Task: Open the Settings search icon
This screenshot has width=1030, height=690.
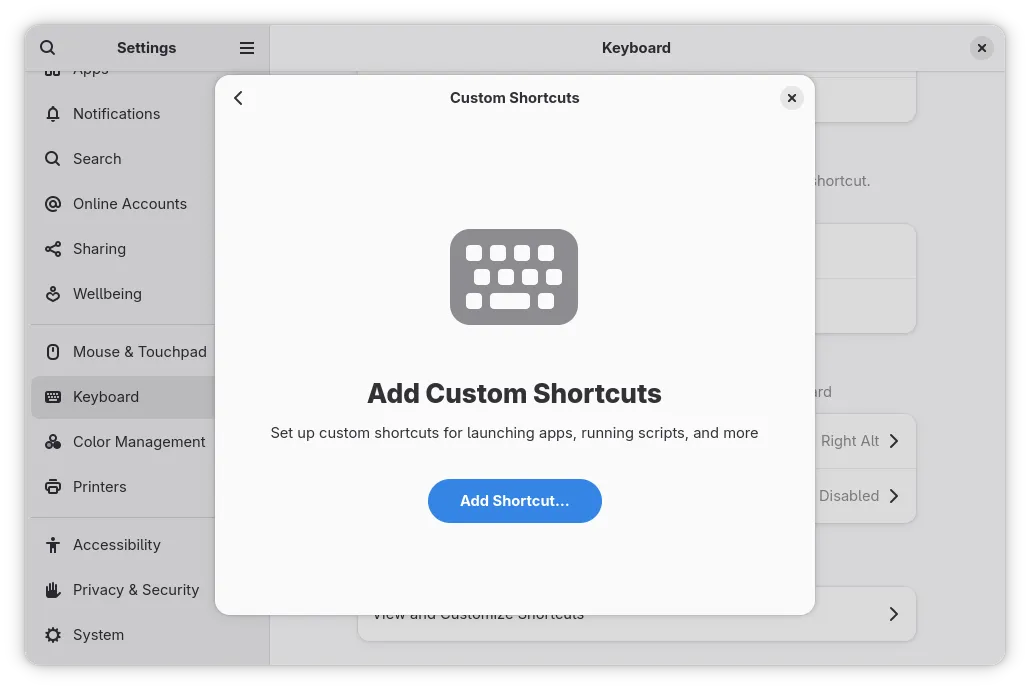Action: pos(48,48)
